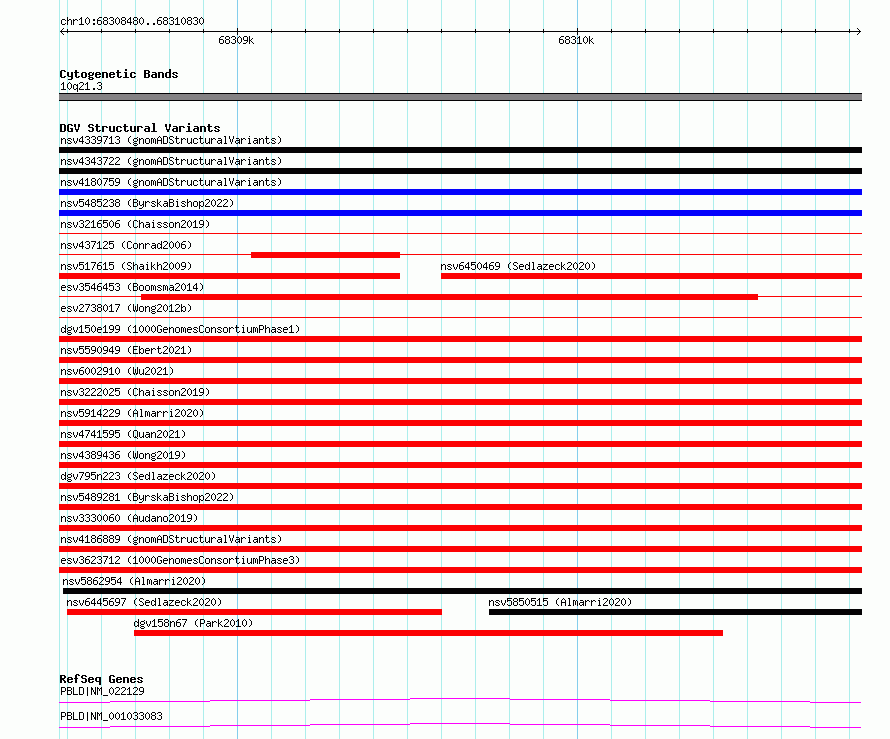Open variant nsv4339713 label
890x739 pixels.
click(x=171, y=140)
